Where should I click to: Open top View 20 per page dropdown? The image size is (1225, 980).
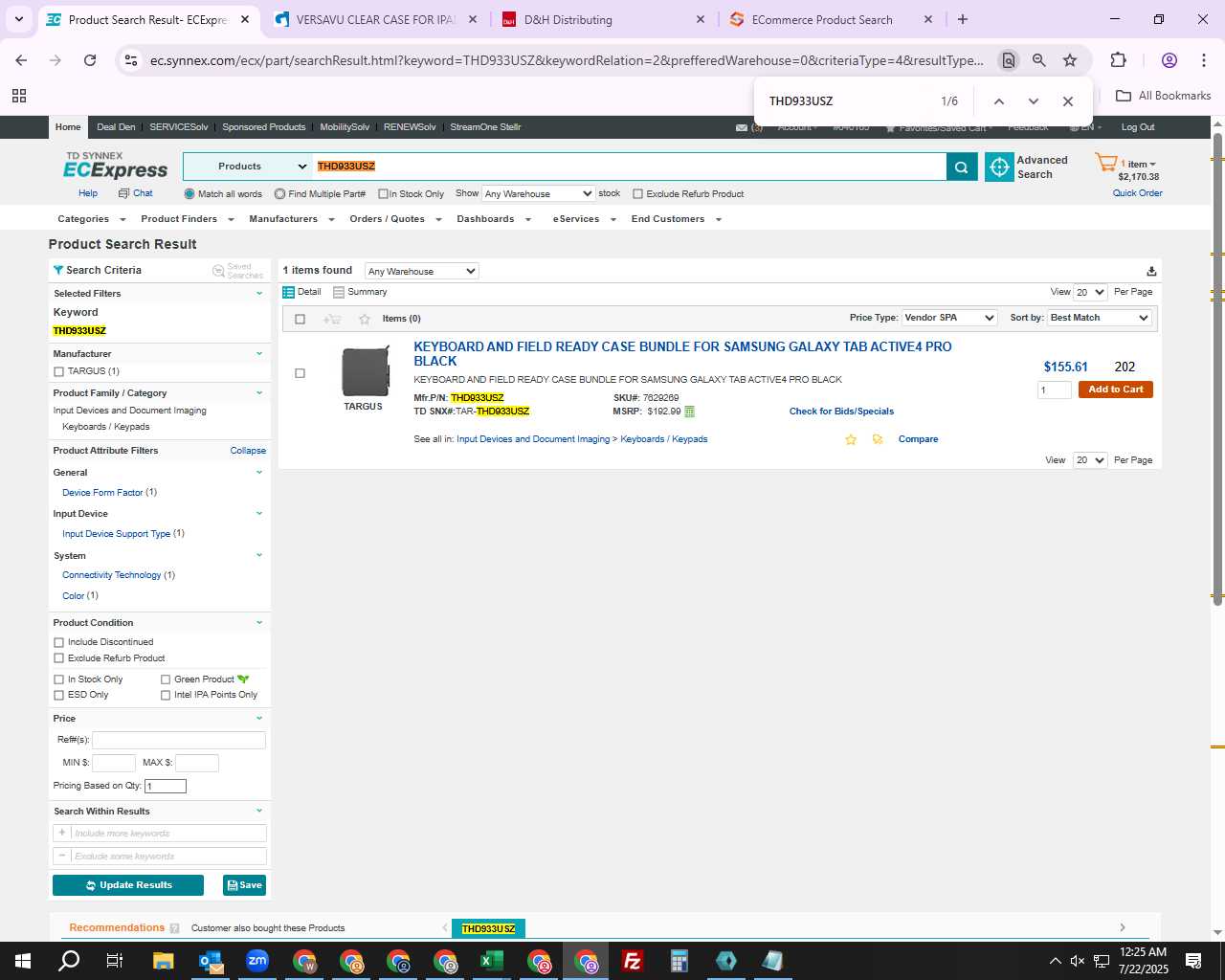point(1090,292)
